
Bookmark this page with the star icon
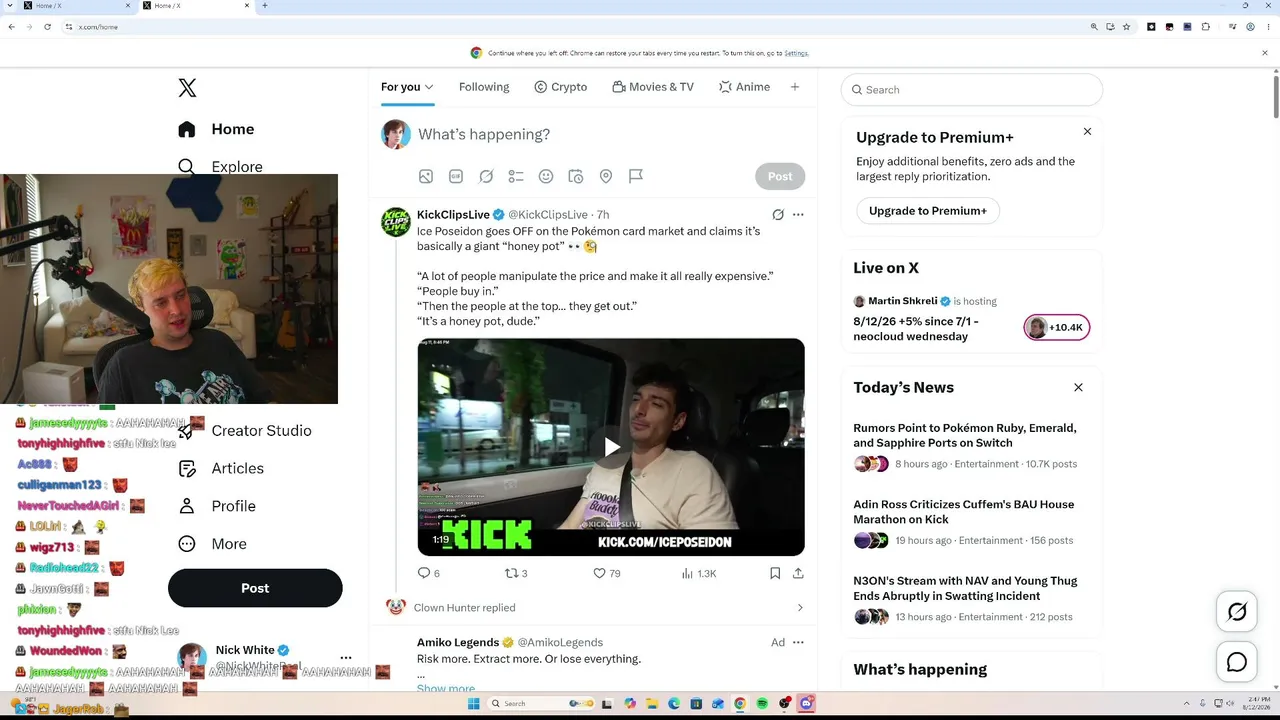pos(1127,27)
